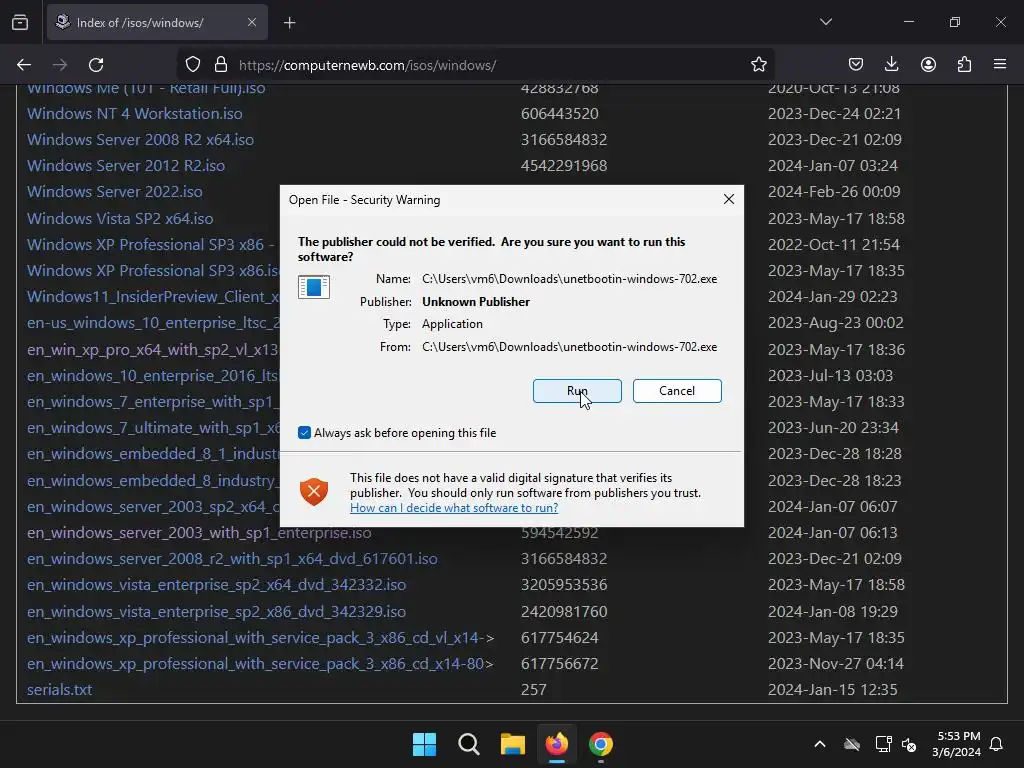Click Cancel in Security Warning dialog
Viewport: 1024px width, 768px height.
coord(677,391)
